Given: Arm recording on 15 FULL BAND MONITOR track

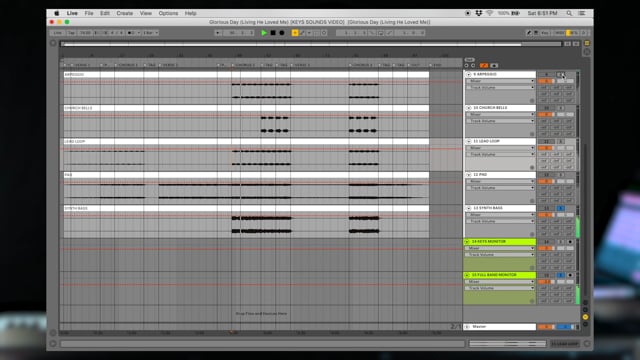Looking at the screenshot, I should pos(570,275).
